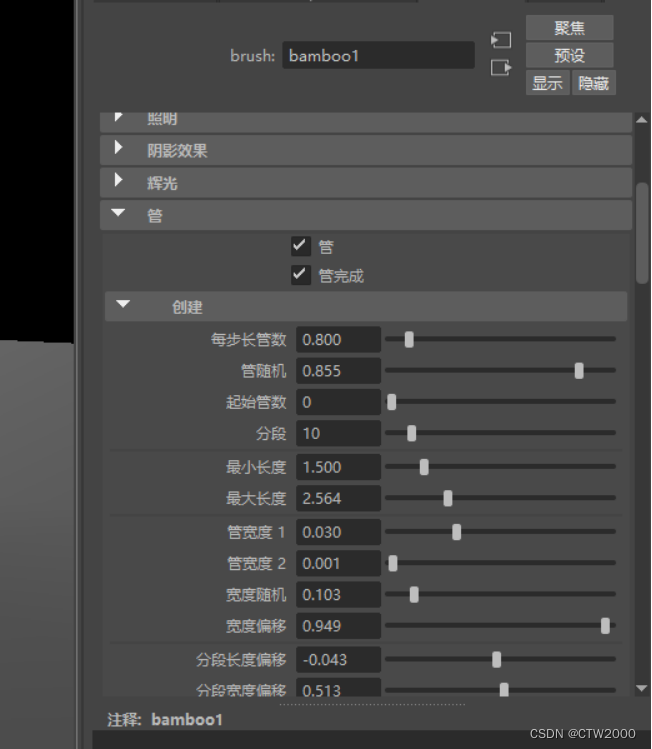652x749 pixels.
Task: Uncheck the 管完成 checkbox
Action: click(x=301, y=275)
